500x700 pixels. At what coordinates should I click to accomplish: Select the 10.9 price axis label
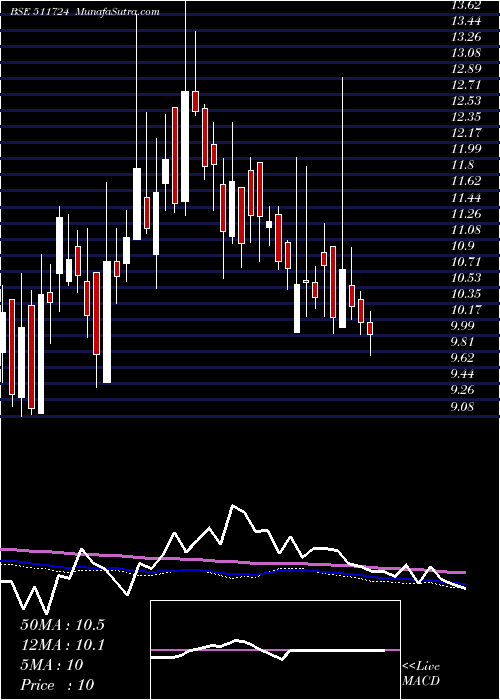point(462,246)
